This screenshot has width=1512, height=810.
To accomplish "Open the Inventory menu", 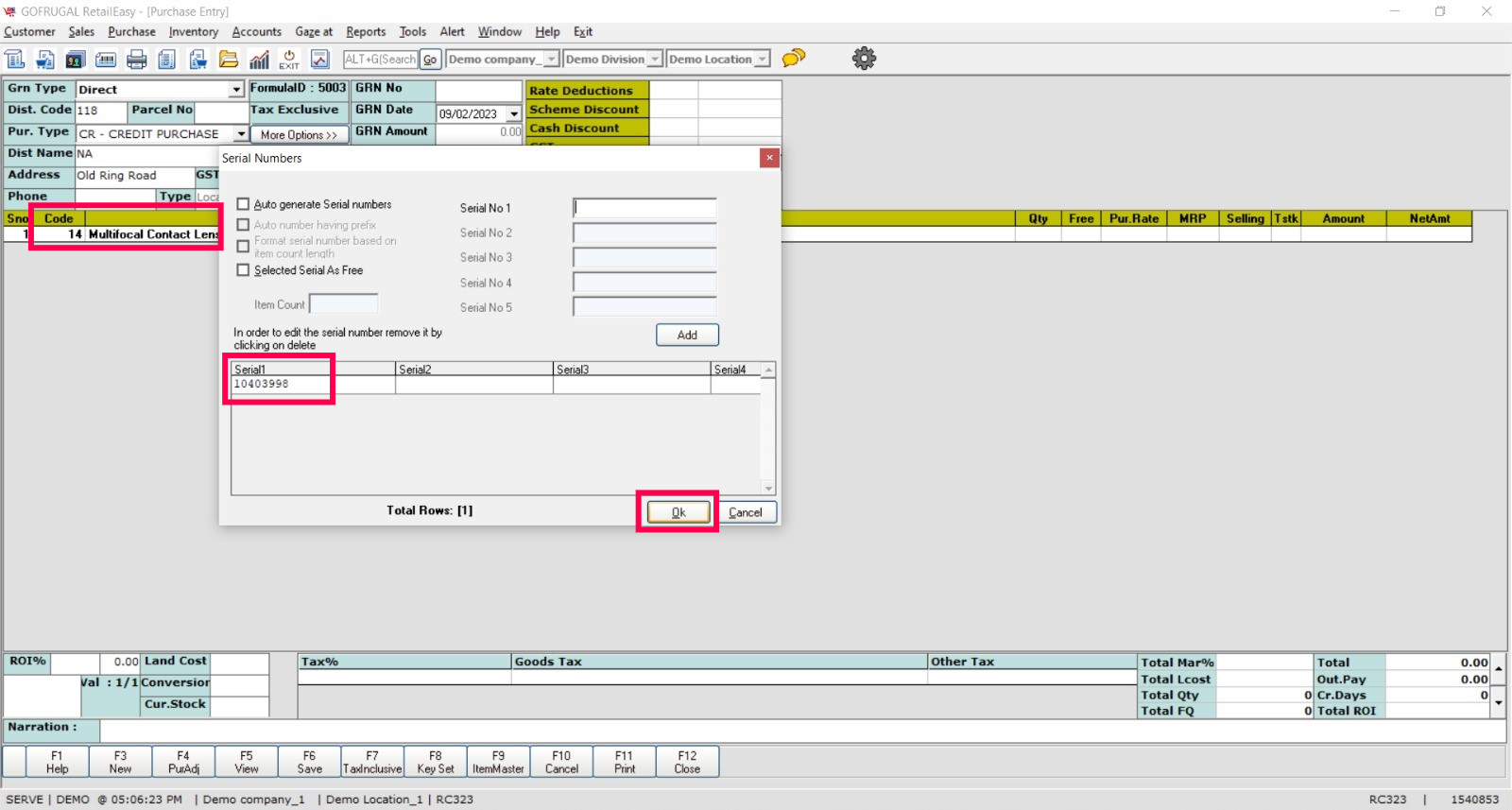I will pos(194,32).
